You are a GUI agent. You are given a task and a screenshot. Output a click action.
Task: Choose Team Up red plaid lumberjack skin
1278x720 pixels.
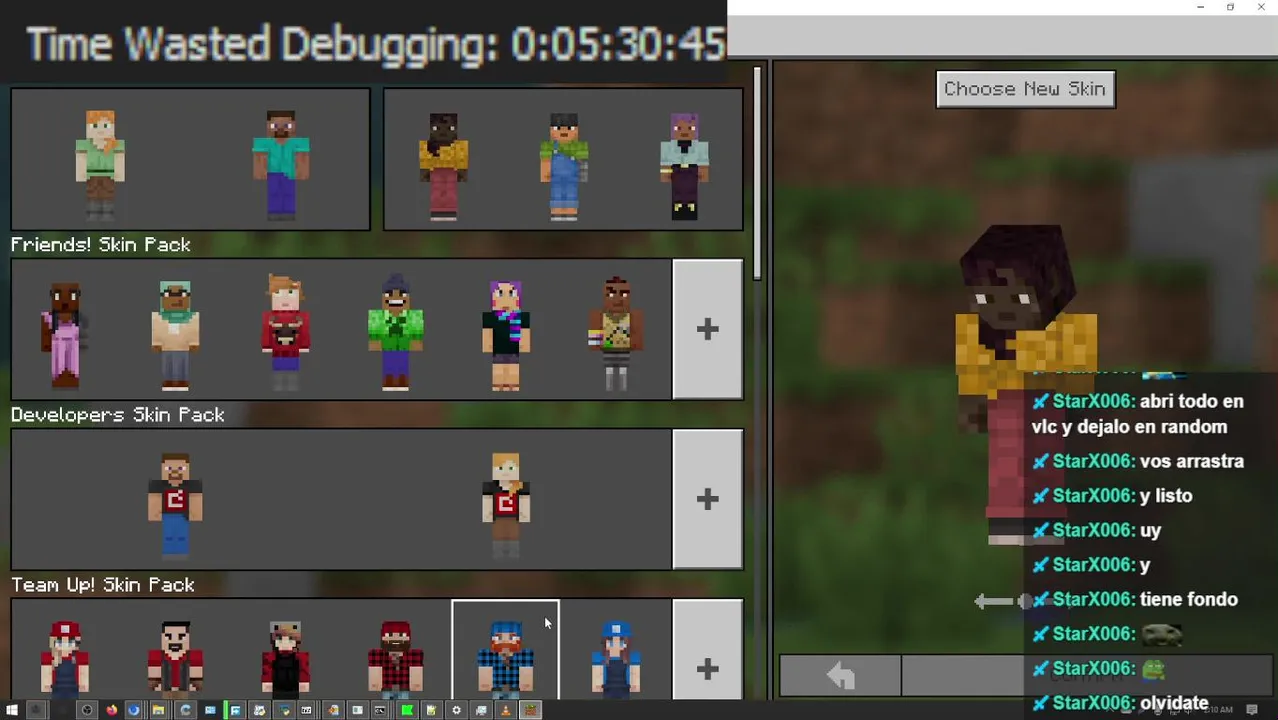(x=395, y=658)
